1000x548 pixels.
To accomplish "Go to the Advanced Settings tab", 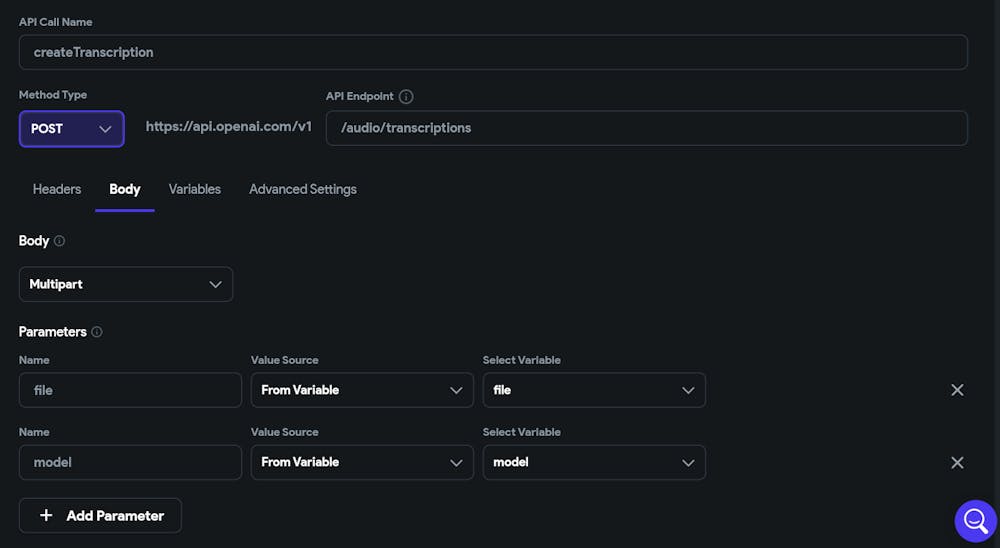I will point(303,189).
